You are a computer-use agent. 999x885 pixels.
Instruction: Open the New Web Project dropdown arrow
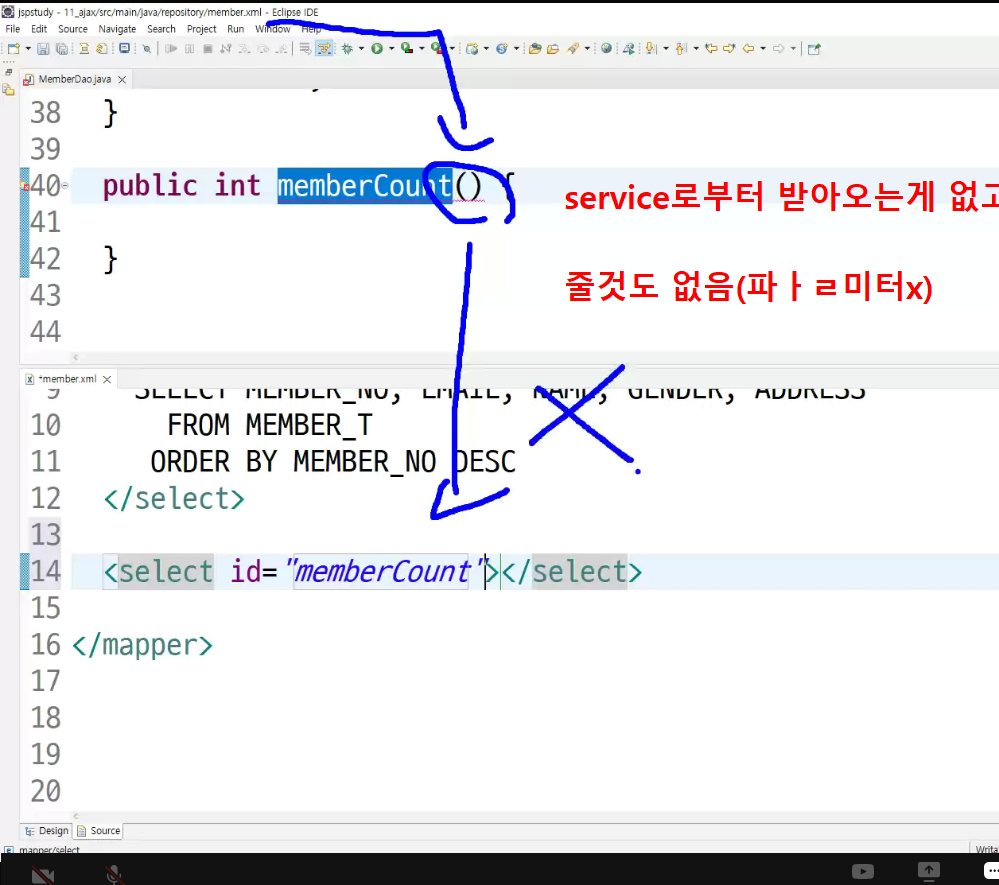point(486,48)
